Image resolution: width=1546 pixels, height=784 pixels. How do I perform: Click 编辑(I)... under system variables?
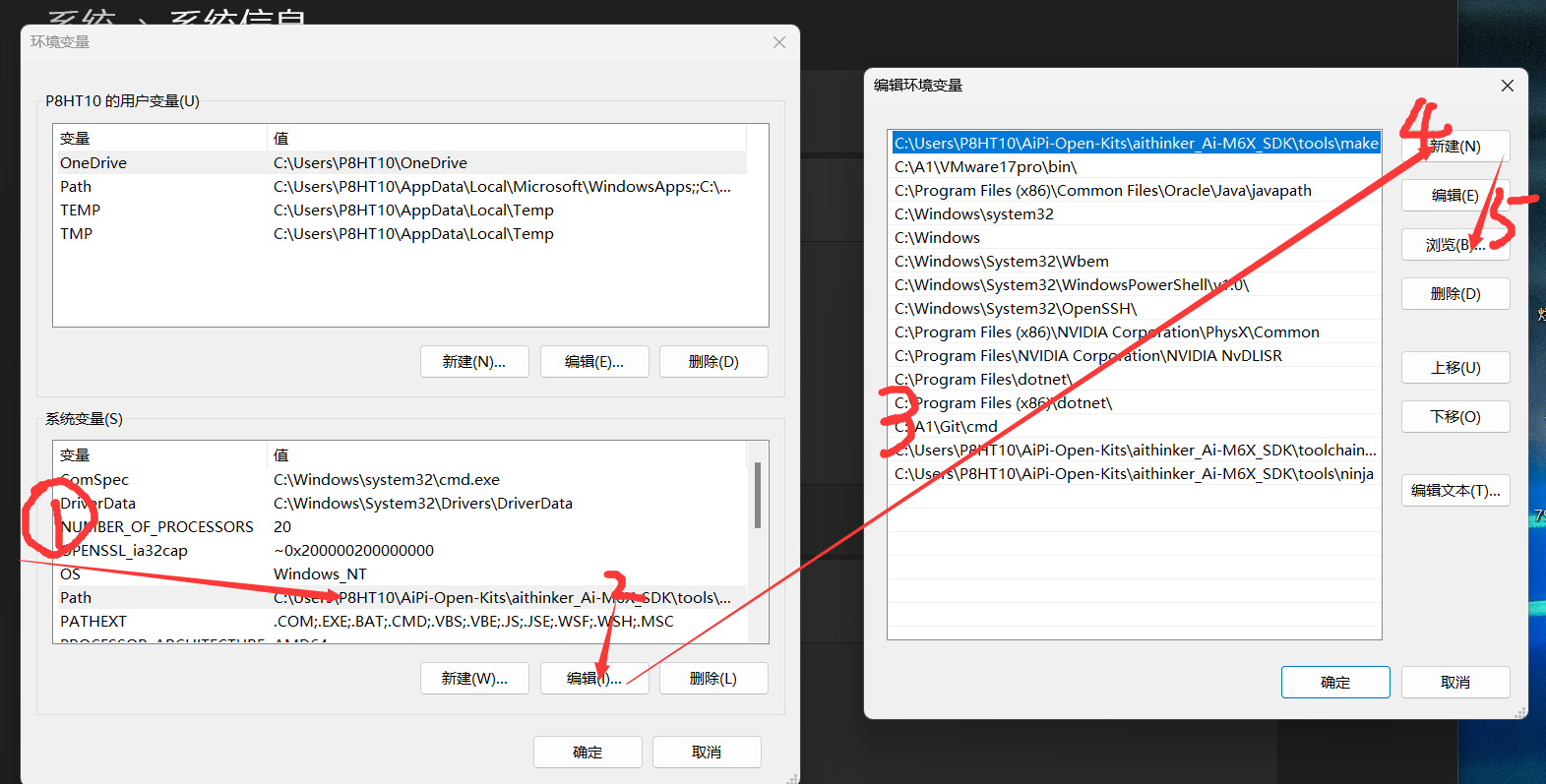(594, 678)
